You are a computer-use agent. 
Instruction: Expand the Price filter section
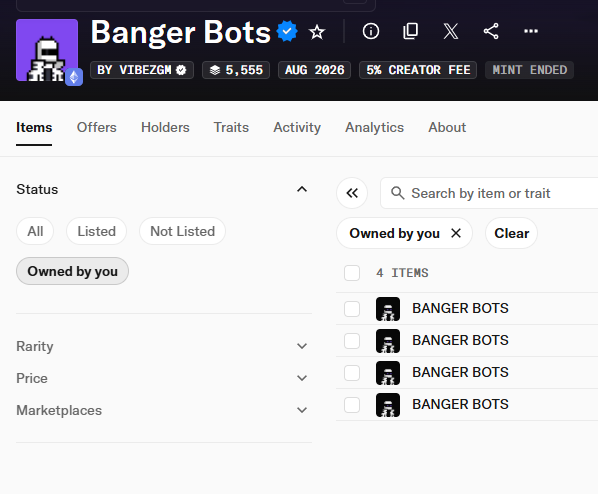(x=164, y=378)
